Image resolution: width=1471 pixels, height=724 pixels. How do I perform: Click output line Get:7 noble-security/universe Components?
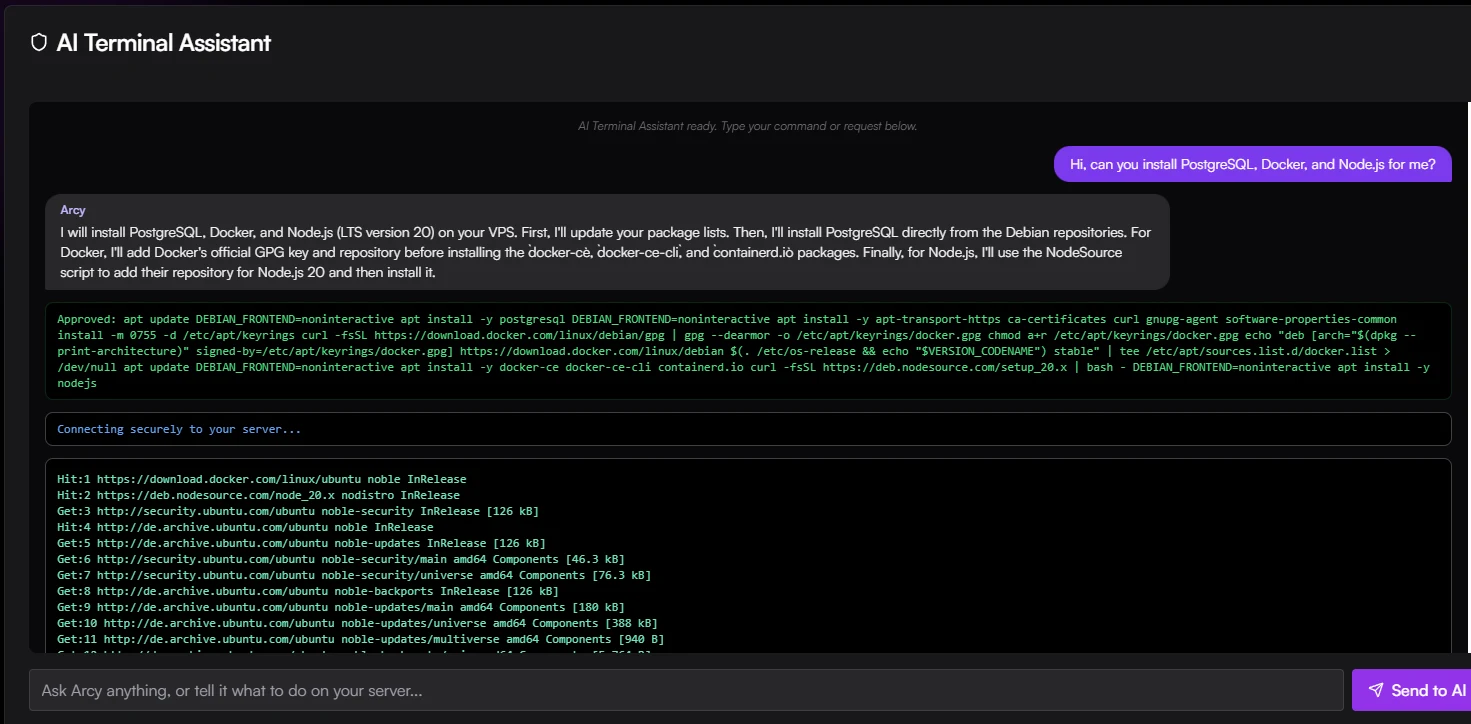point(354,575)
